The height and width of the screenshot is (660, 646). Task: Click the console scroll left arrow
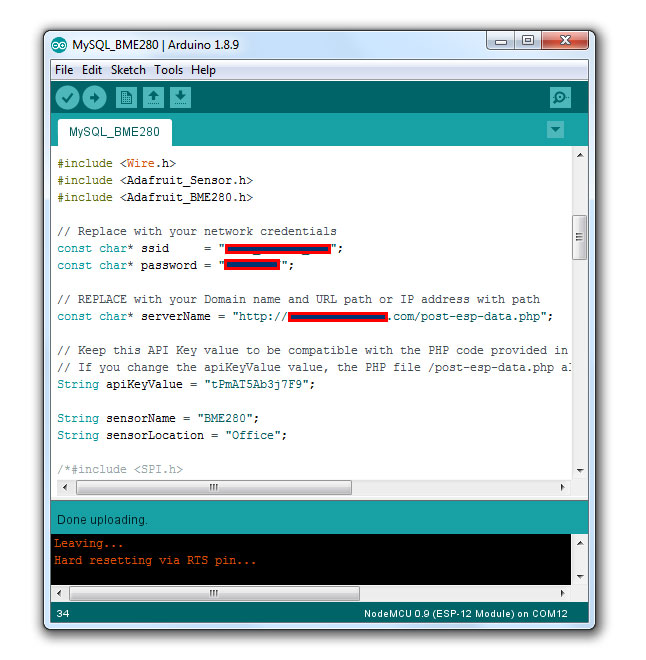click(x=59, y=593)
